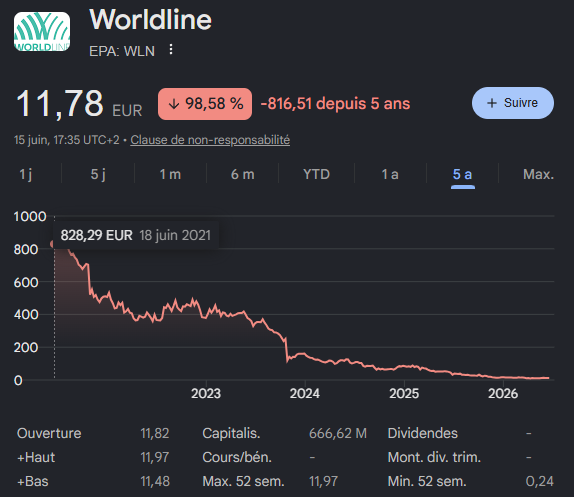Click the Suivre follow button

tap(512, 103)
